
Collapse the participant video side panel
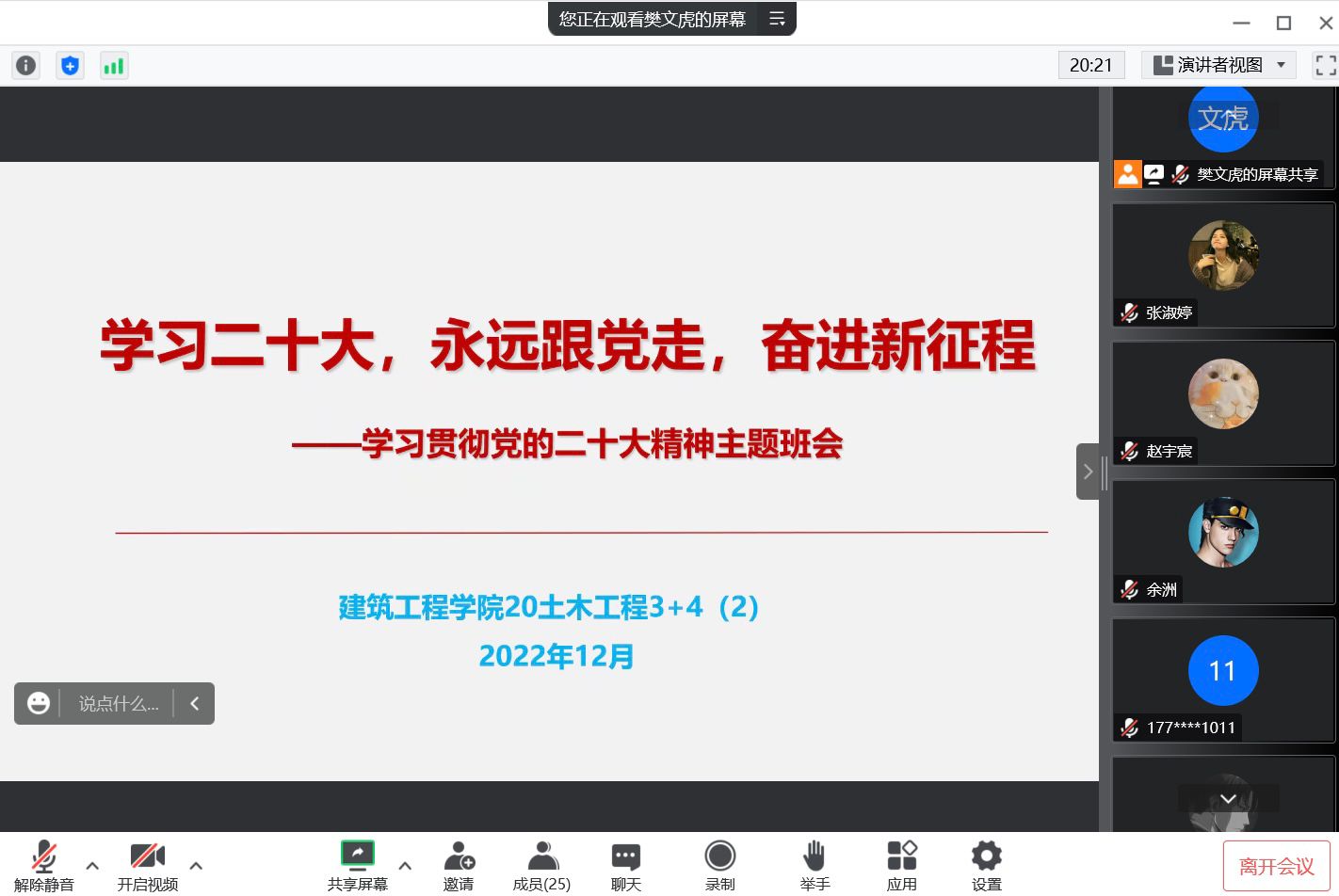coord(1088,472)
